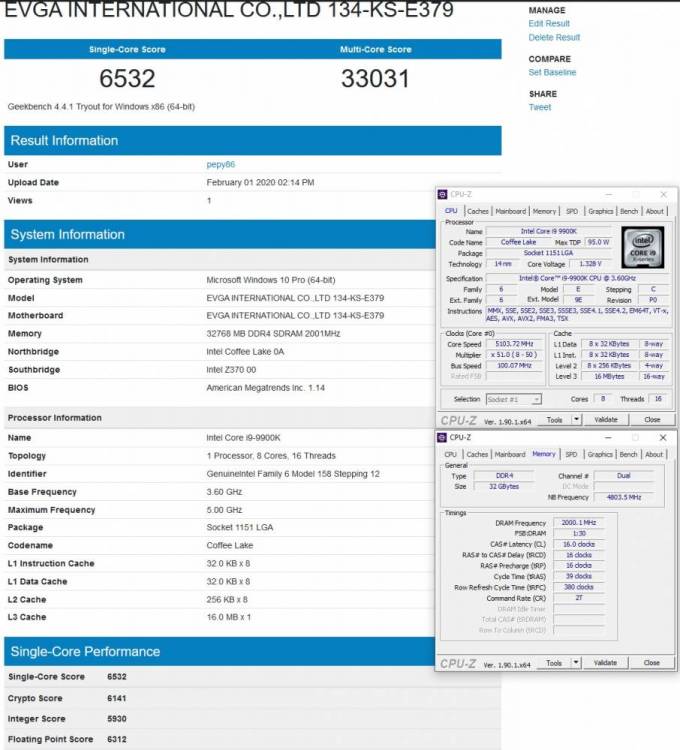The width and height of the screenshot is (680, 750).
Task: Open Graphics tab in bottom CPU-Z window
Action: [600, 454]
